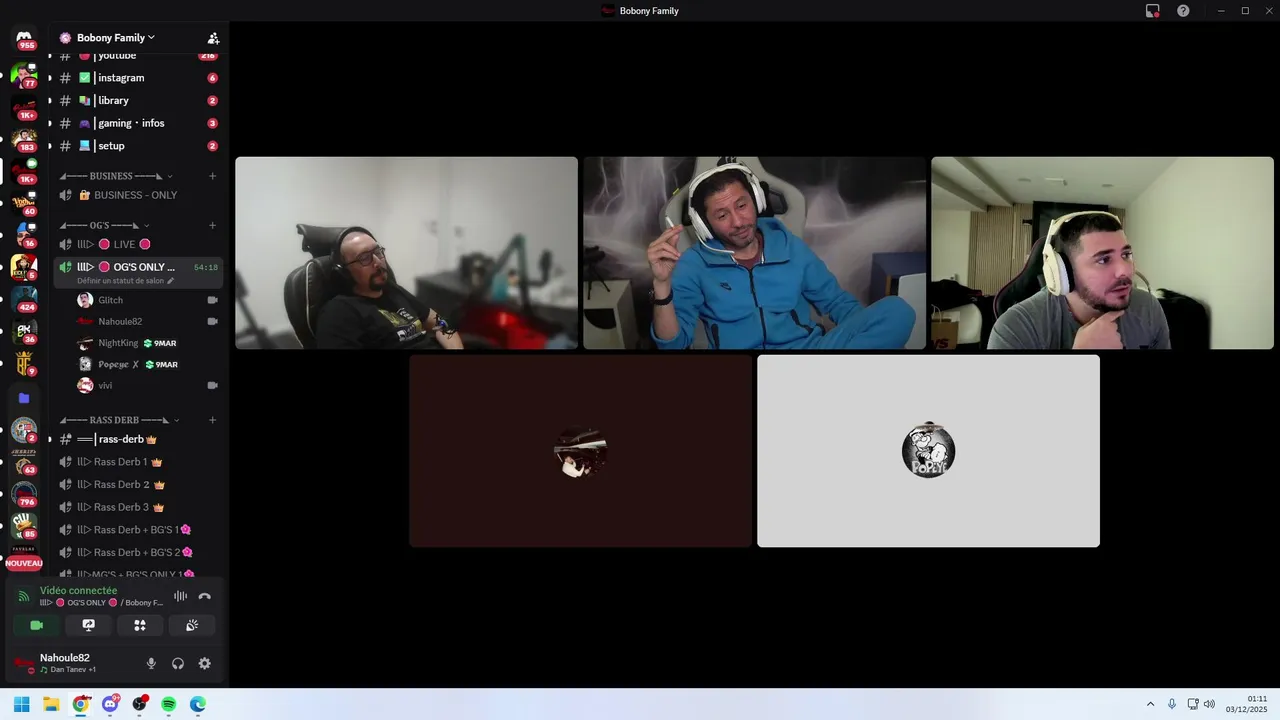Join the LIVE voice channel
Viewport: 1280px width, 720px height.
pyautogui.click(x=138, y=244)
